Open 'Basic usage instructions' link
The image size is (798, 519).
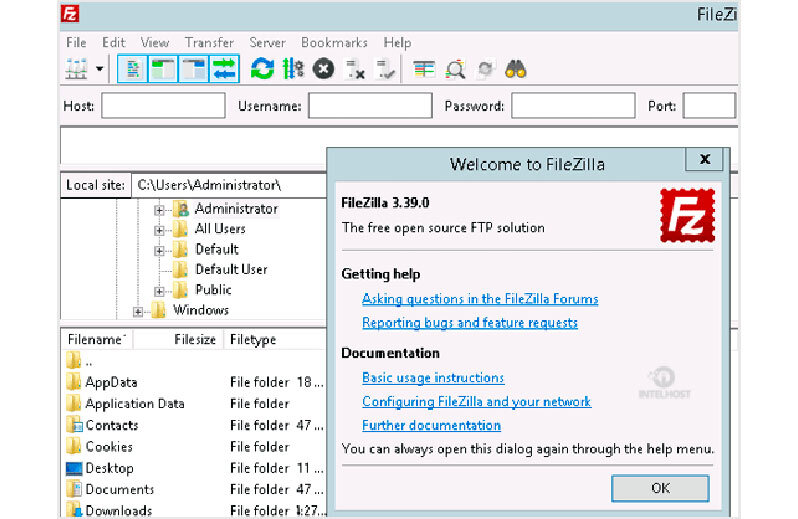(433, 378)
